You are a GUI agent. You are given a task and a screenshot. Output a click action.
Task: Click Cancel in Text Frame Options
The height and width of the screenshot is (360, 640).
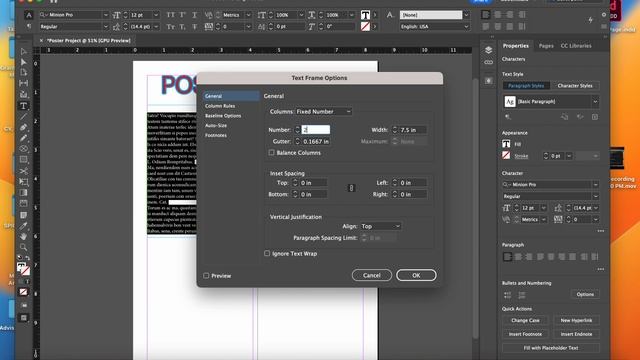371,275
